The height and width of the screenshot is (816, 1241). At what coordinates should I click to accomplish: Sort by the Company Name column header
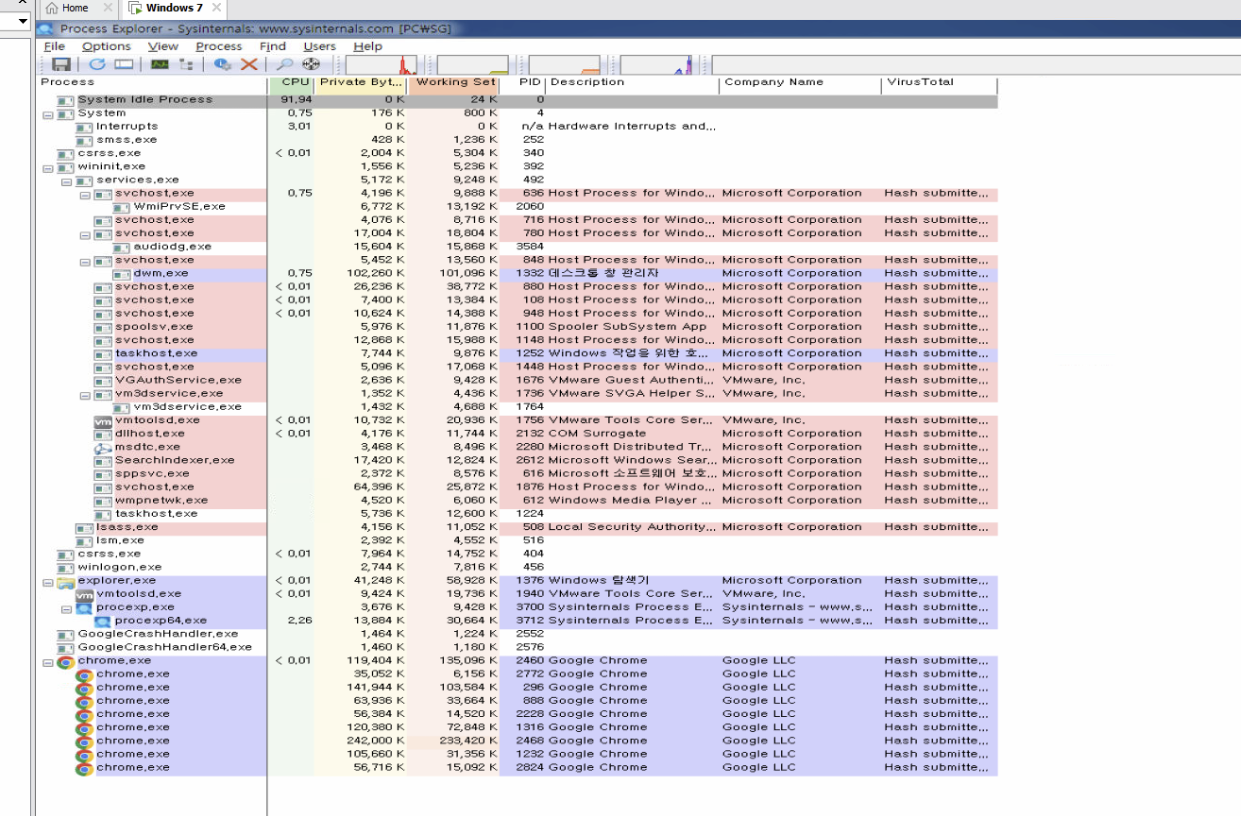point(800,83)
